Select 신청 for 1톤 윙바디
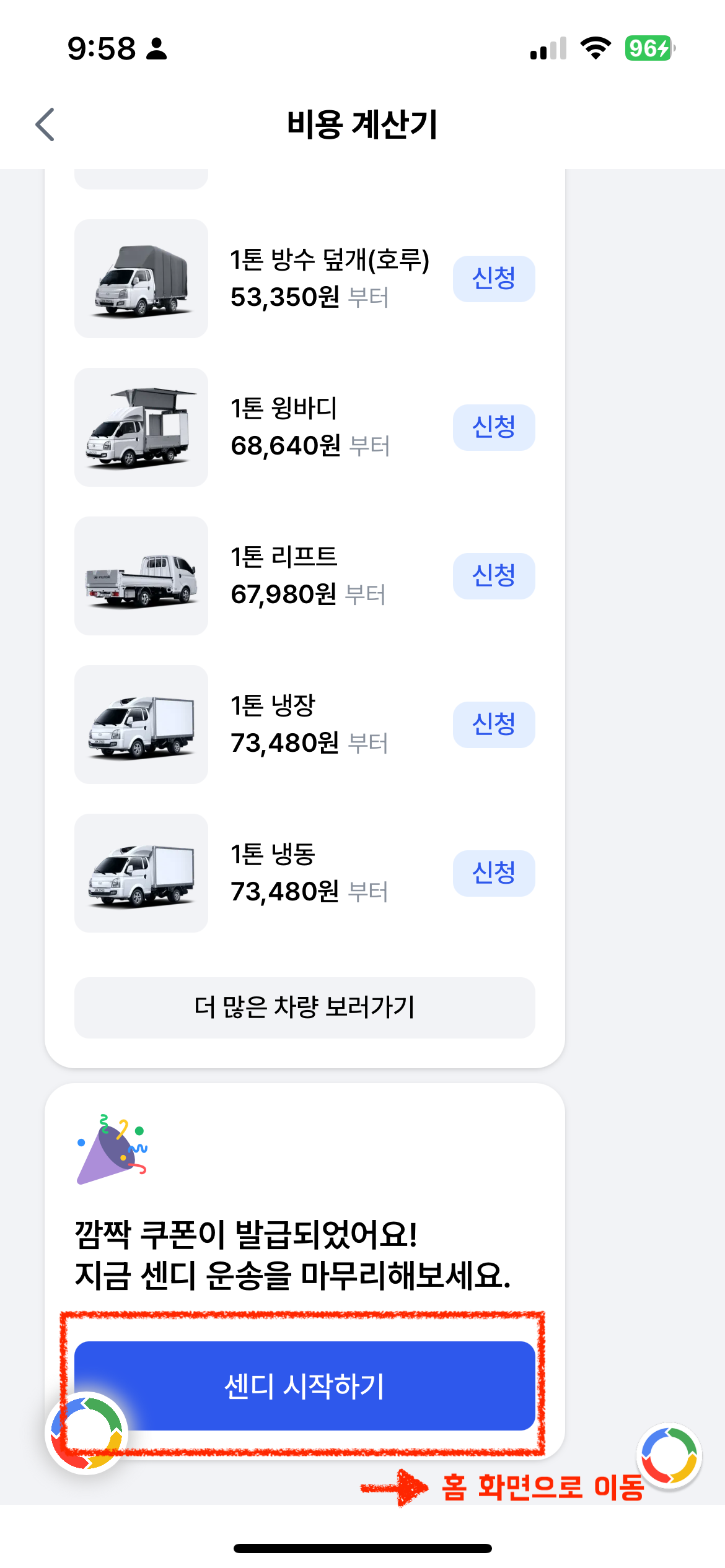Screen dimensions: 725x1568 pyautogui.click(x=494, y=427)
